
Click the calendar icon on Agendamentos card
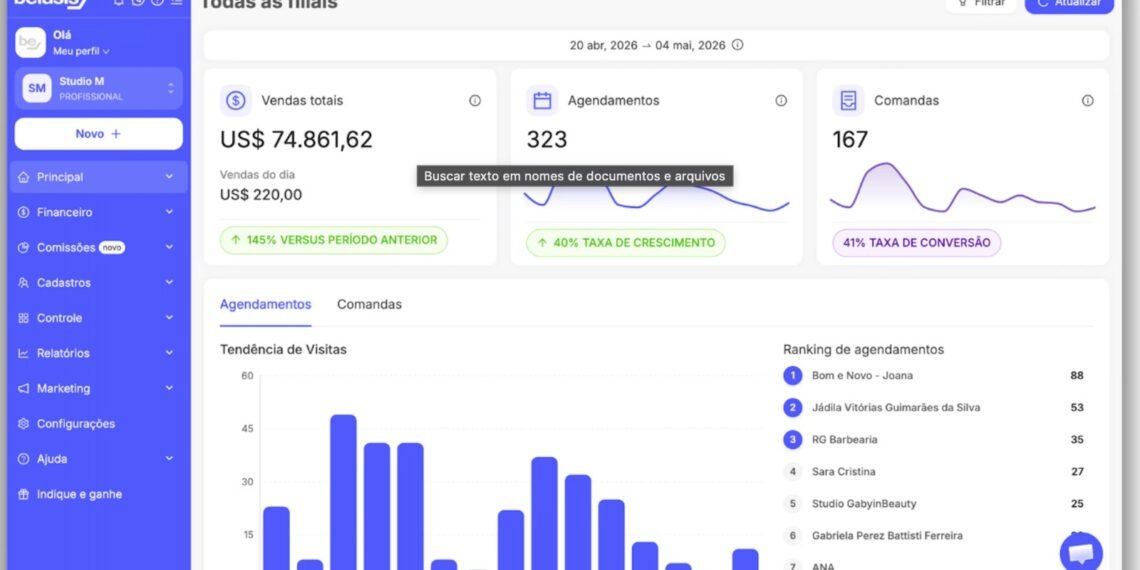(542, 100)
